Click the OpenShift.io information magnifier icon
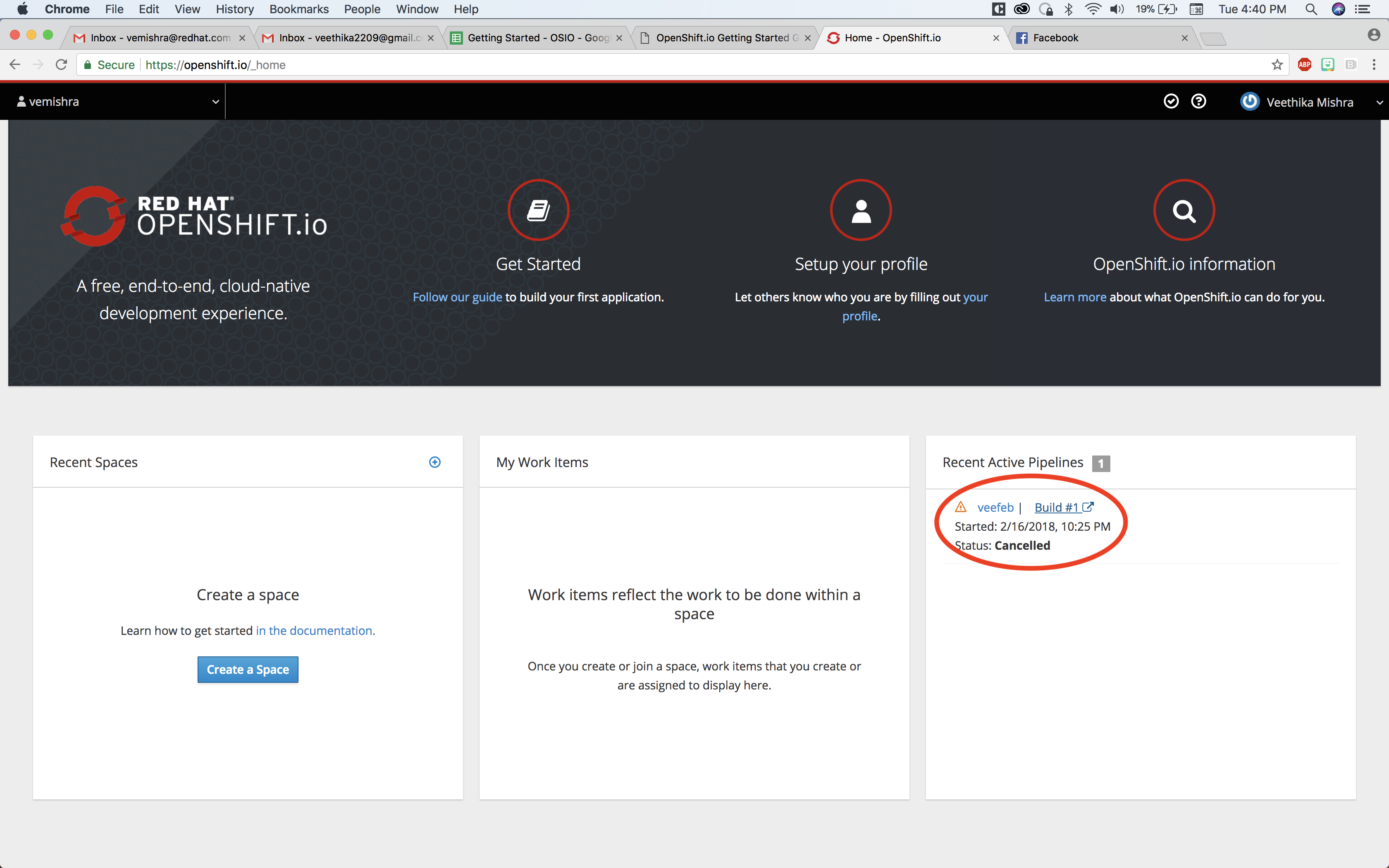 pos(1184,210)
